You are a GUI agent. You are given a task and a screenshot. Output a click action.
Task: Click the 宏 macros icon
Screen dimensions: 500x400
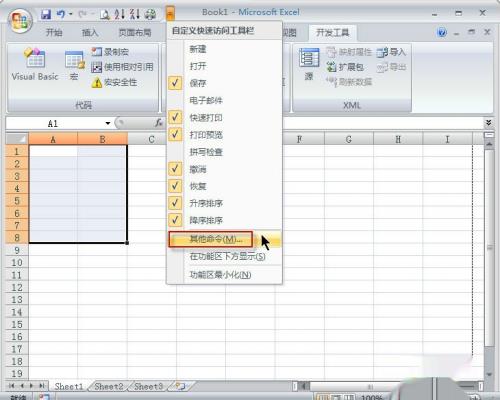(74, 65)
